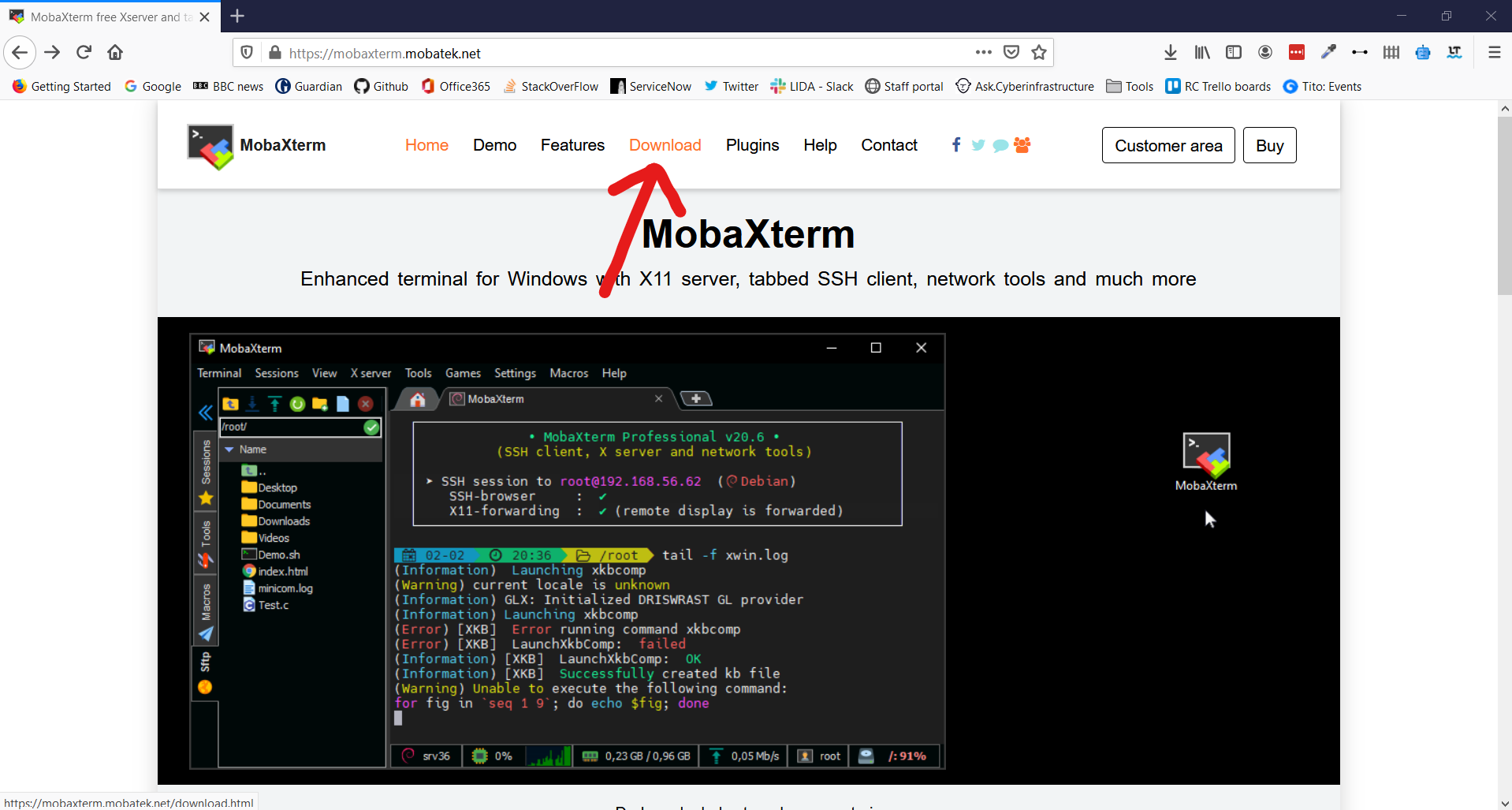
Task: Open the Office365 bookmark
Action: [456, 86]
